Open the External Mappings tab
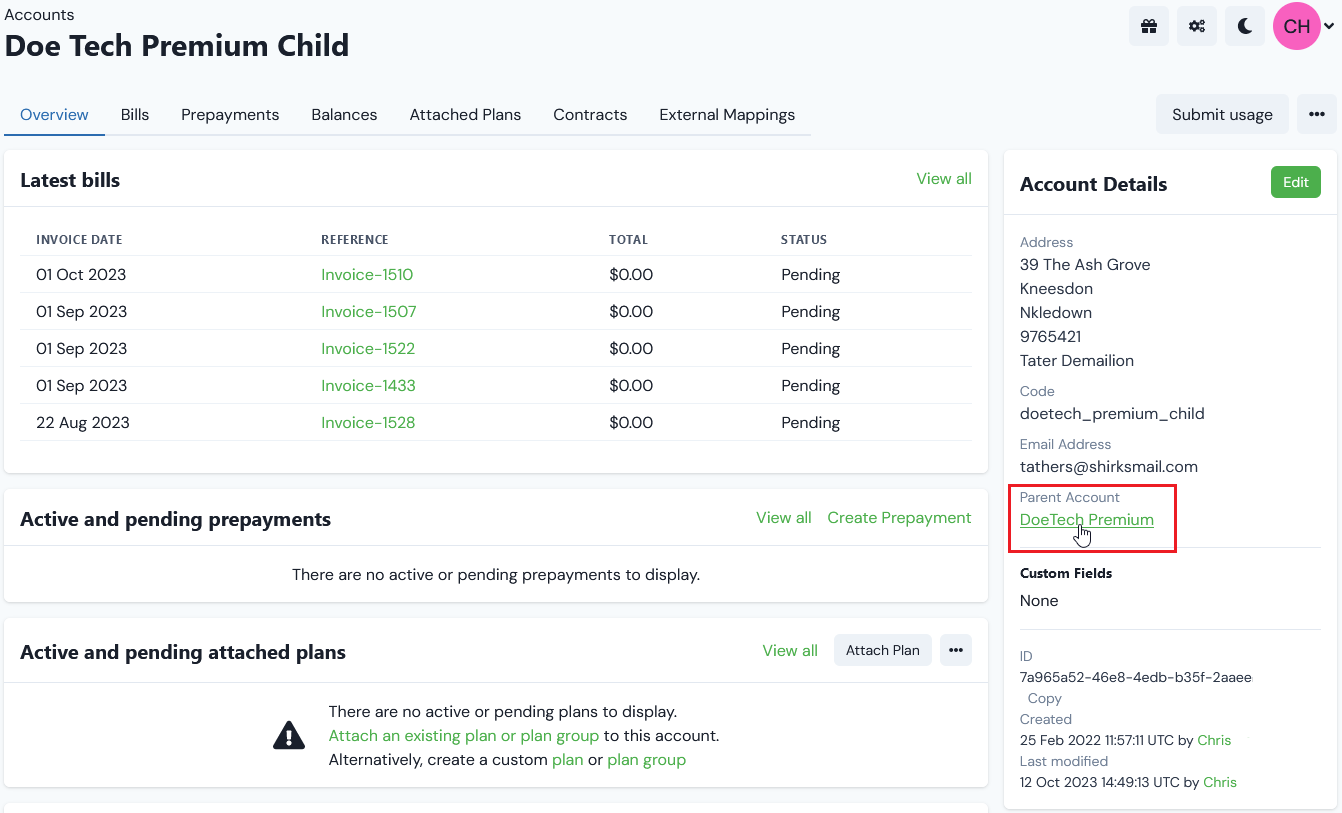 point(727,114)
